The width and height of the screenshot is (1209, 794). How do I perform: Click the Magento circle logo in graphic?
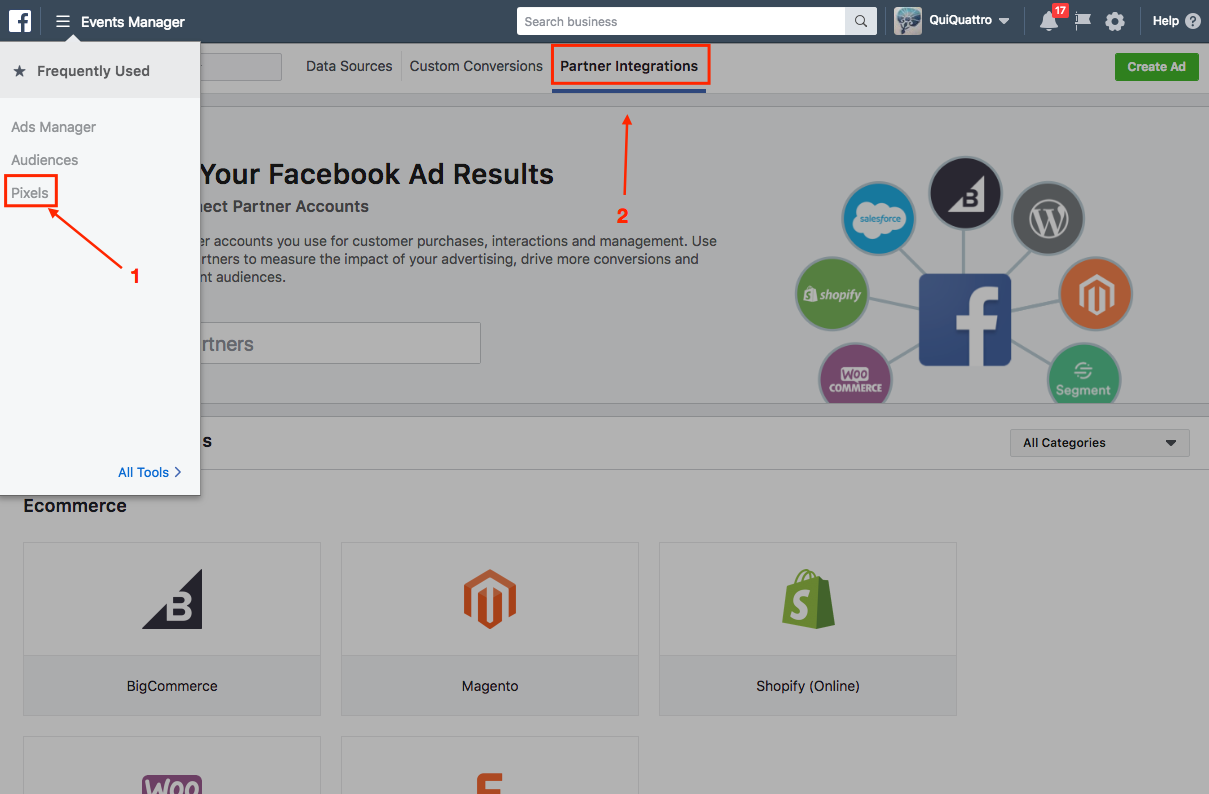point(1095,294)
